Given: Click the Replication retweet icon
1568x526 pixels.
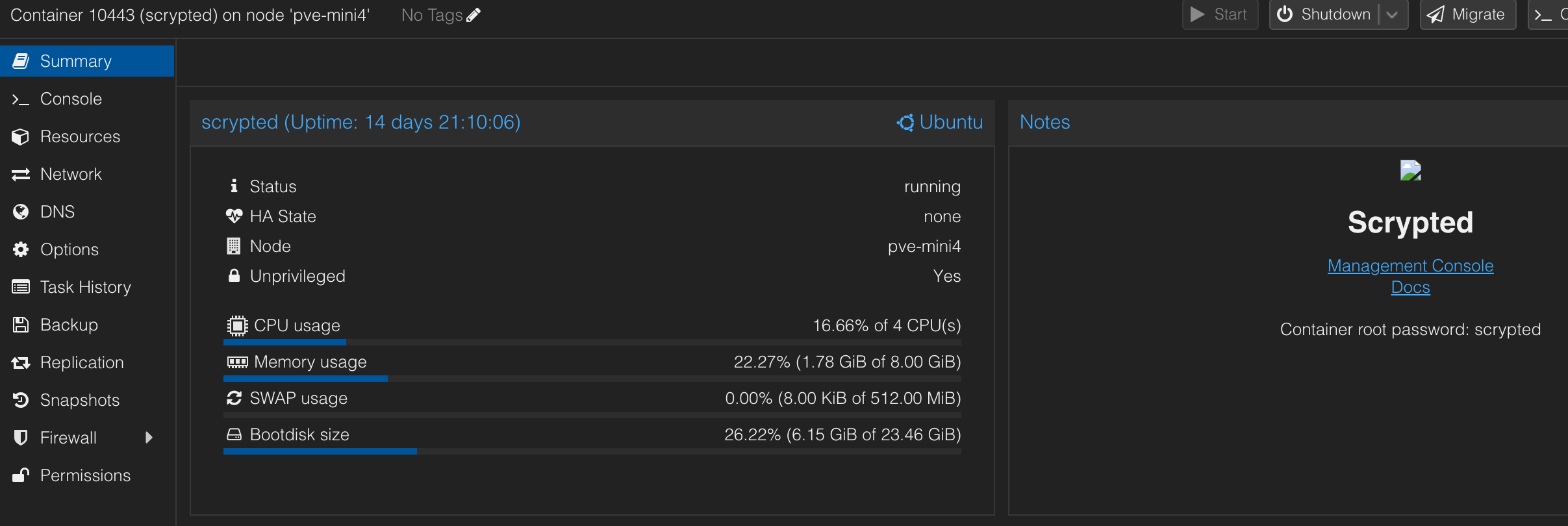Looking at the screenshot, I should coord(21,362).
